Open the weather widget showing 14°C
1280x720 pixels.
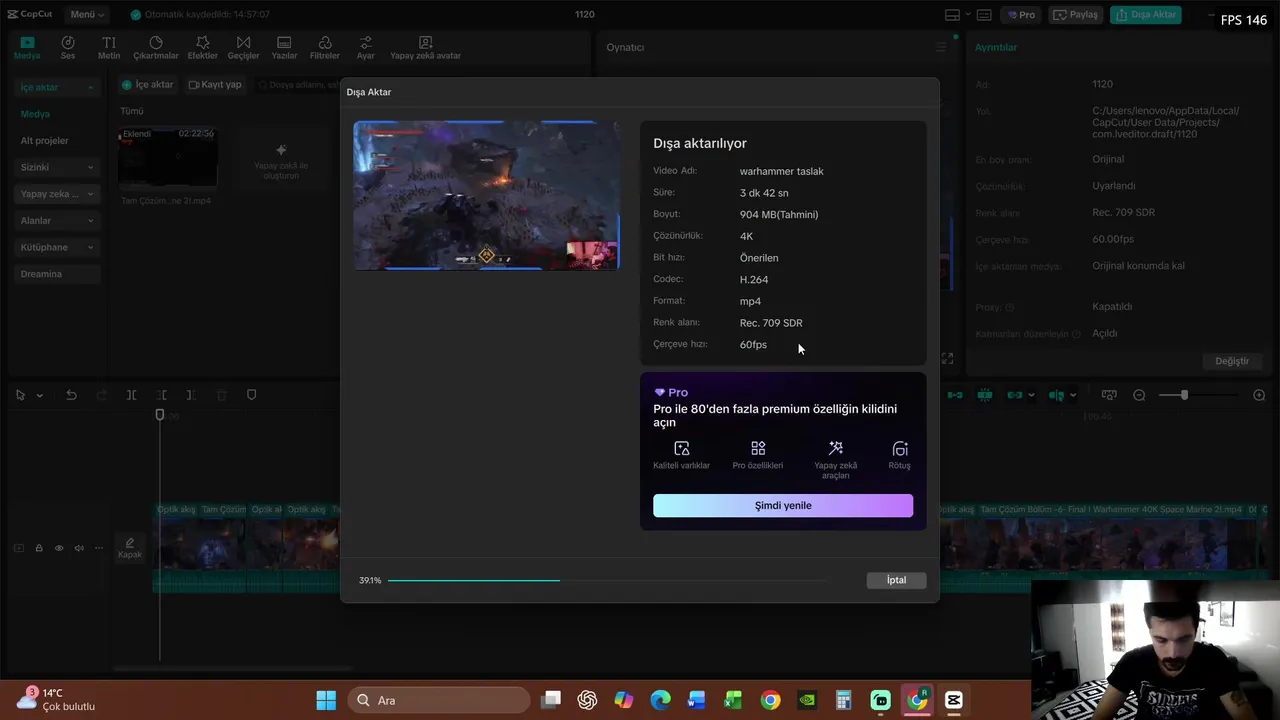click(x=57, y=699)
